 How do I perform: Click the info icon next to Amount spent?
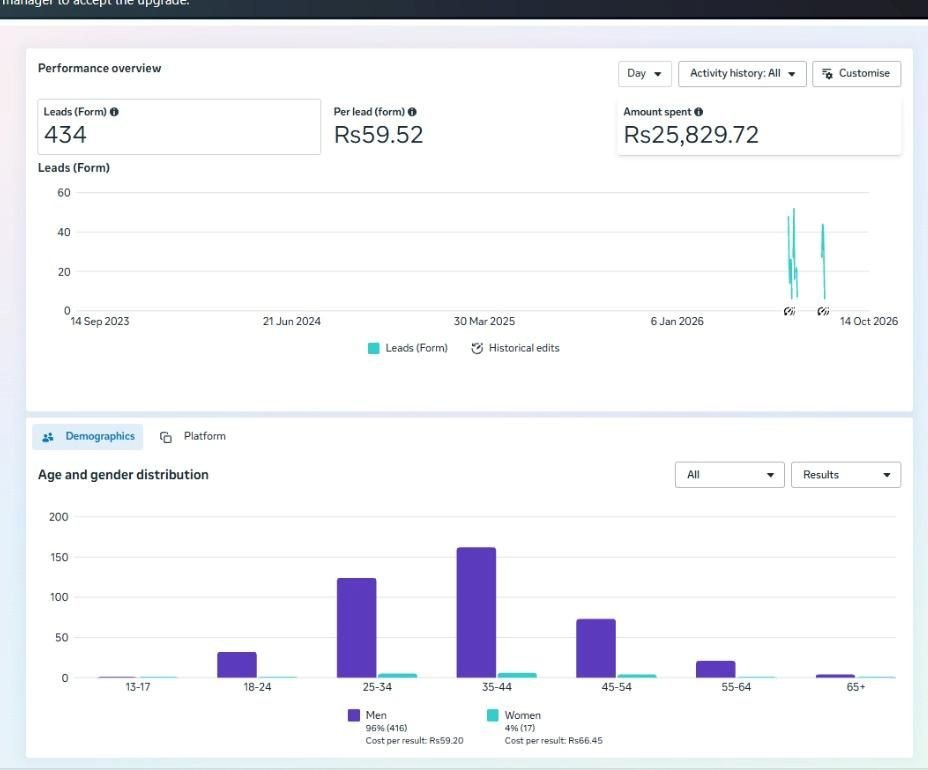[698, 112]
